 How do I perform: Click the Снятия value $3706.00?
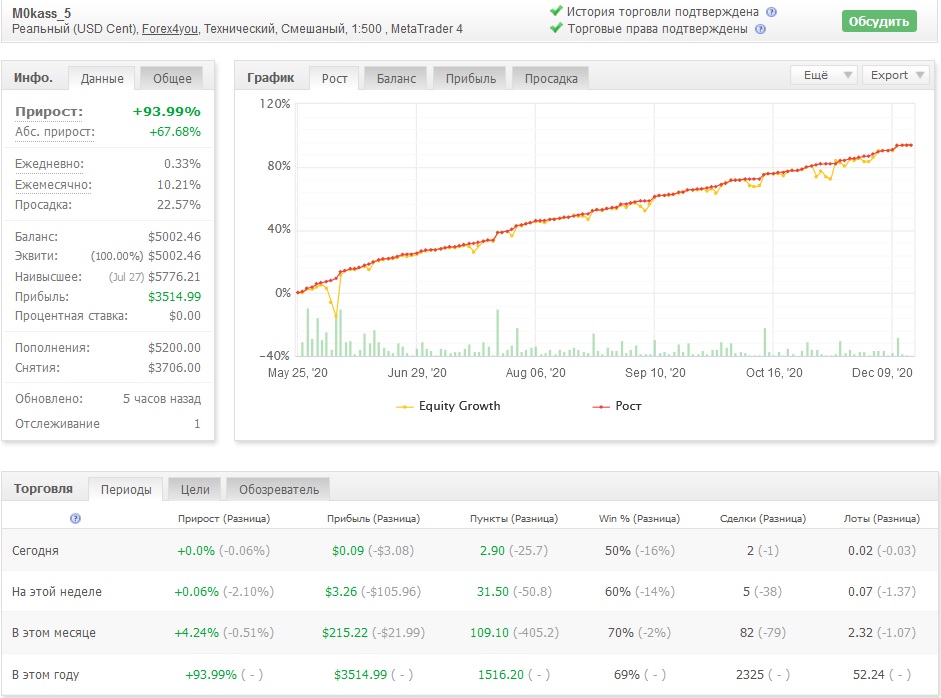point(174,367)
